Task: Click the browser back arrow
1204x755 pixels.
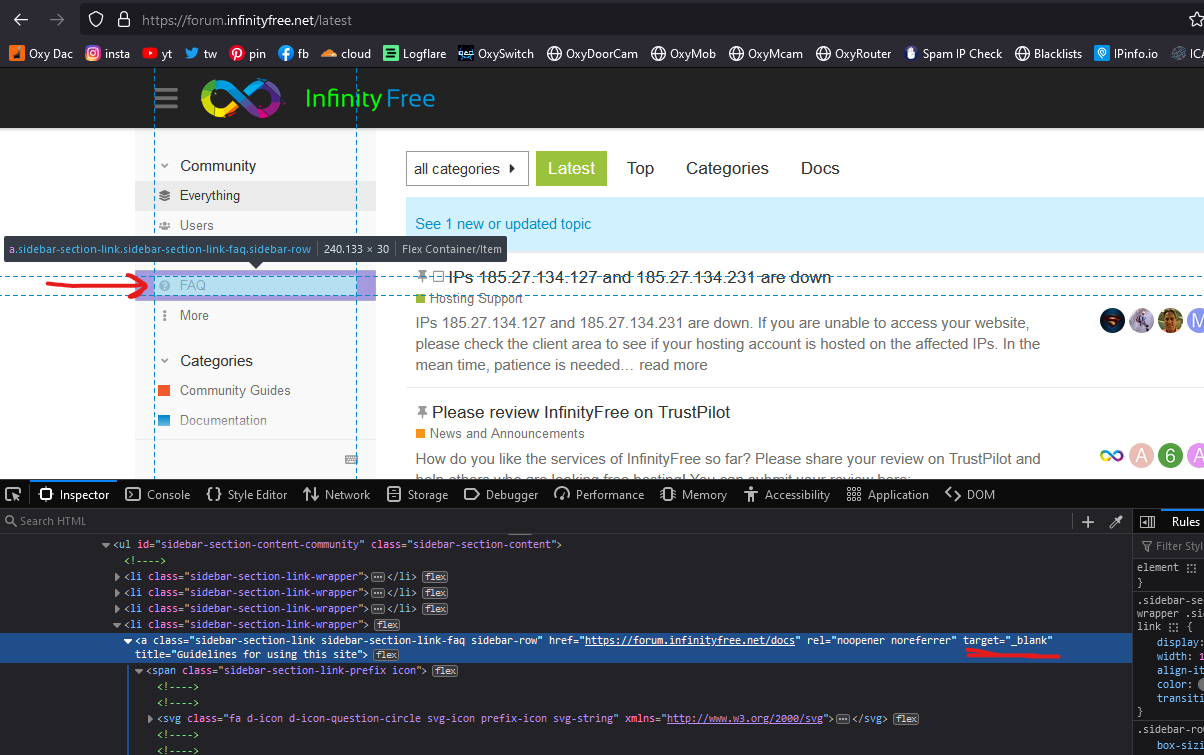Action: (x=21, y=19)
